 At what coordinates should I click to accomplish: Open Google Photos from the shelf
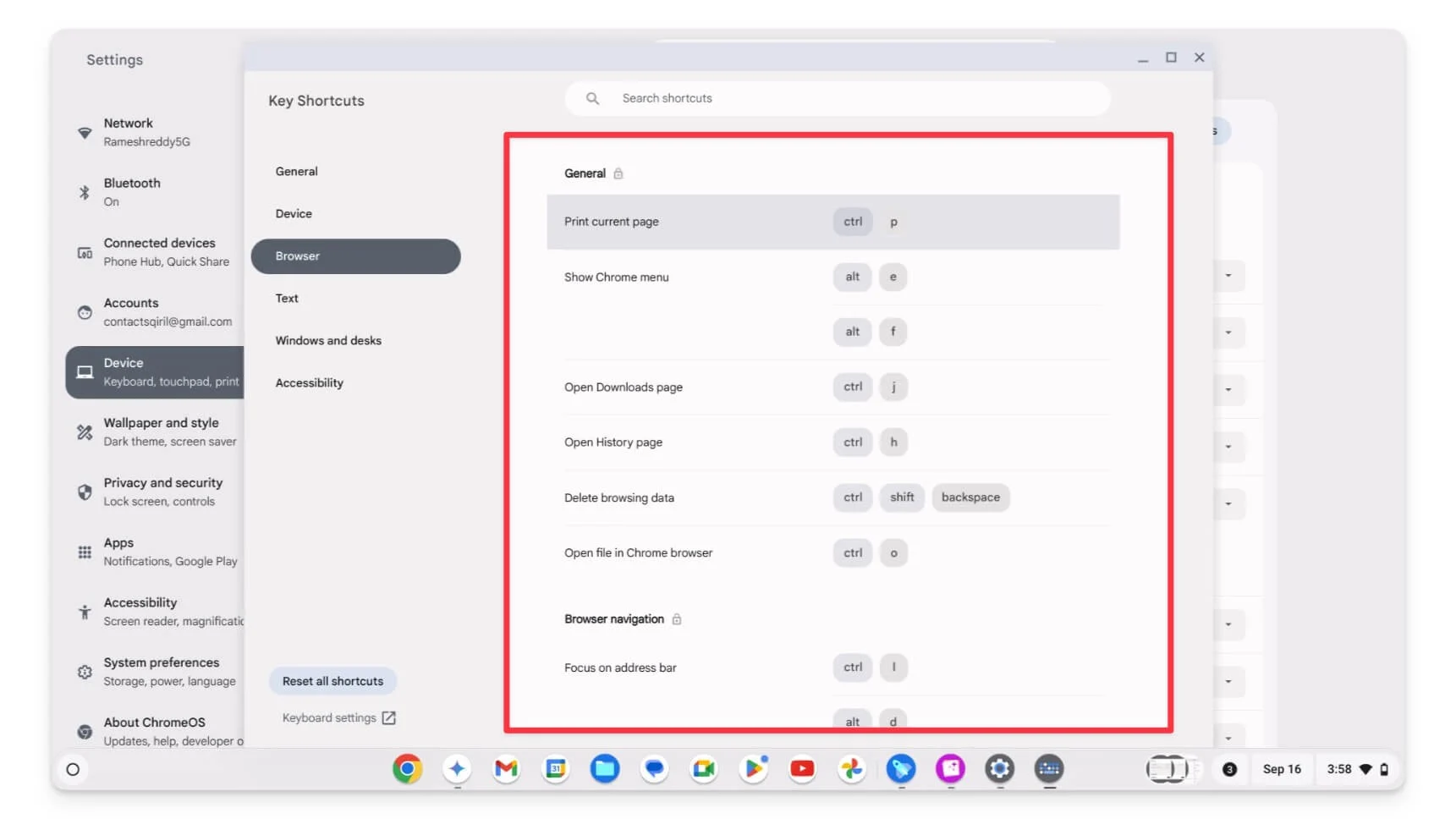coord(852,769)
